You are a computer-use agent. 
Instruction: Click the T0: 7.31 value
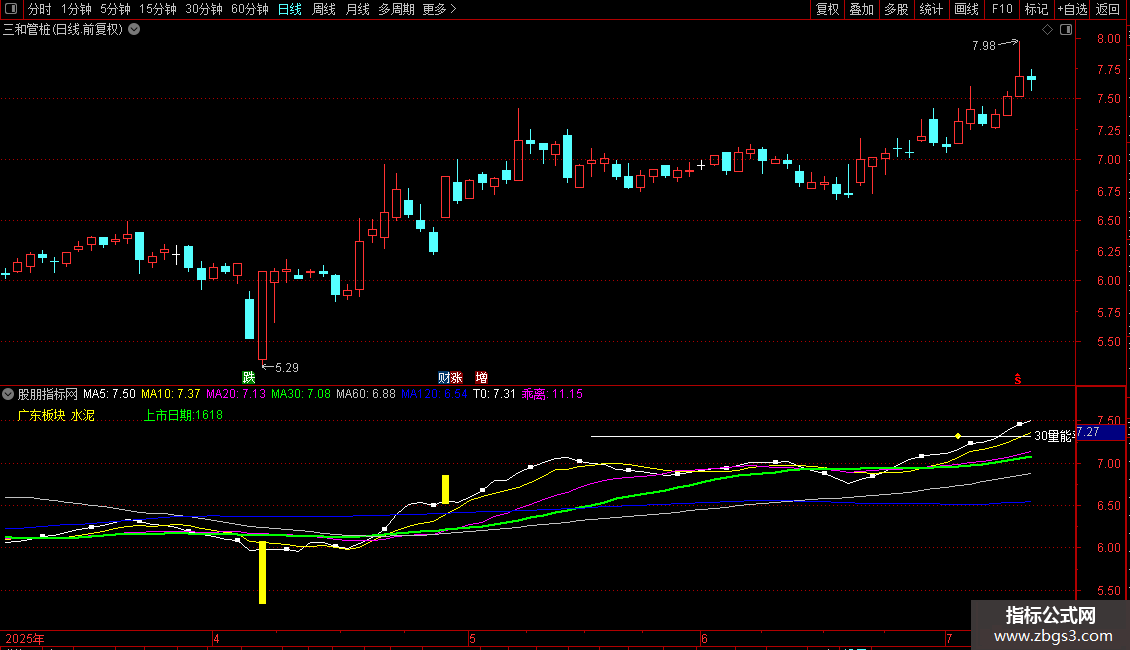tap(494, 394)
